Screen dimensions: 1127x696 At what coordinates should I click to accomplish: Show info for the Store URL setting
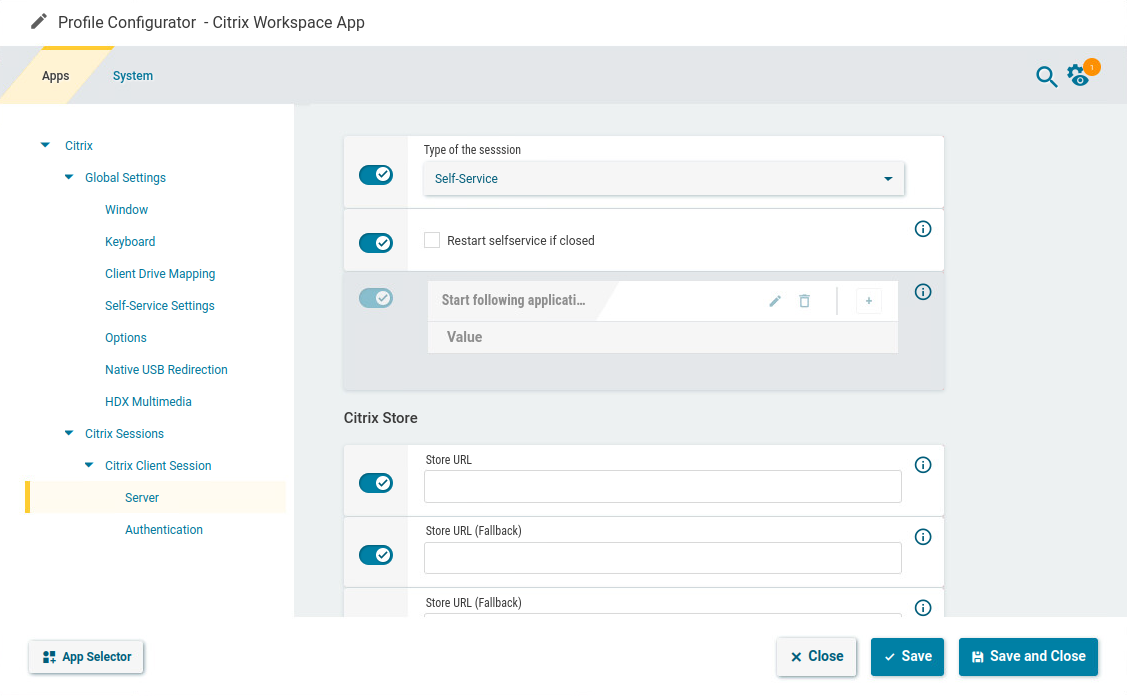(x=923, y=465)
